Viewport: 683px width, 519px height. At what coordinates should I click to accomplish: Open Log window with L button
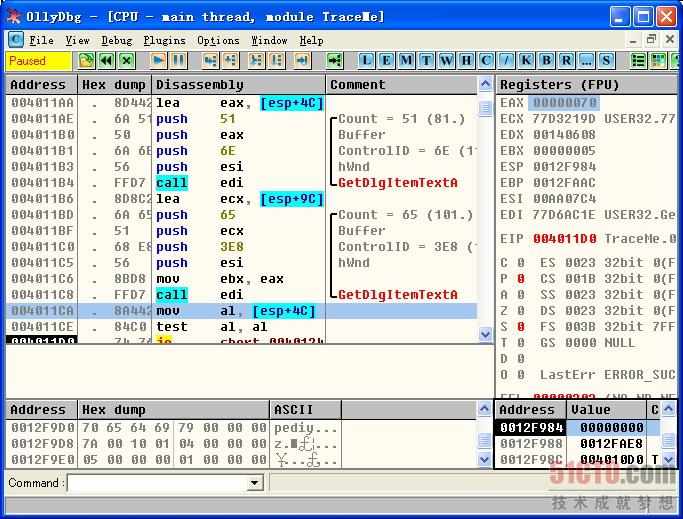366,60
